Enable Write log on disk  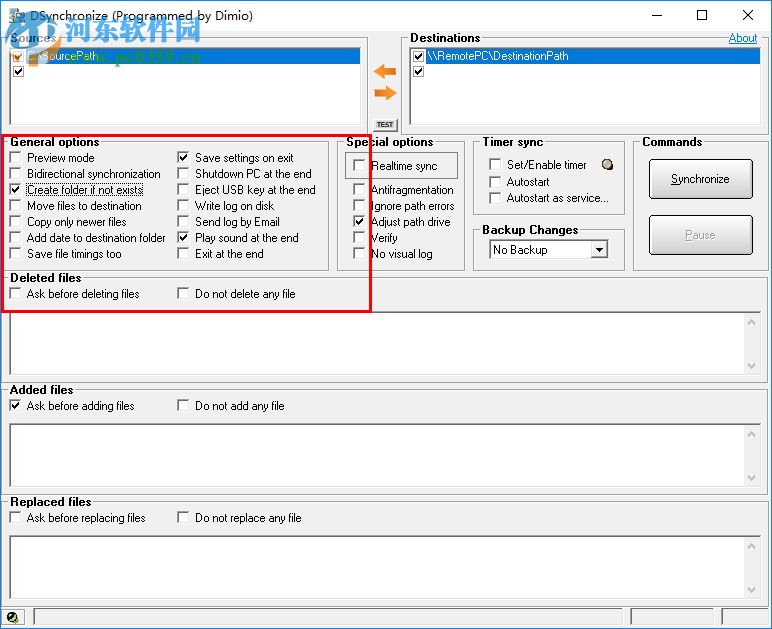coord(183,206)
